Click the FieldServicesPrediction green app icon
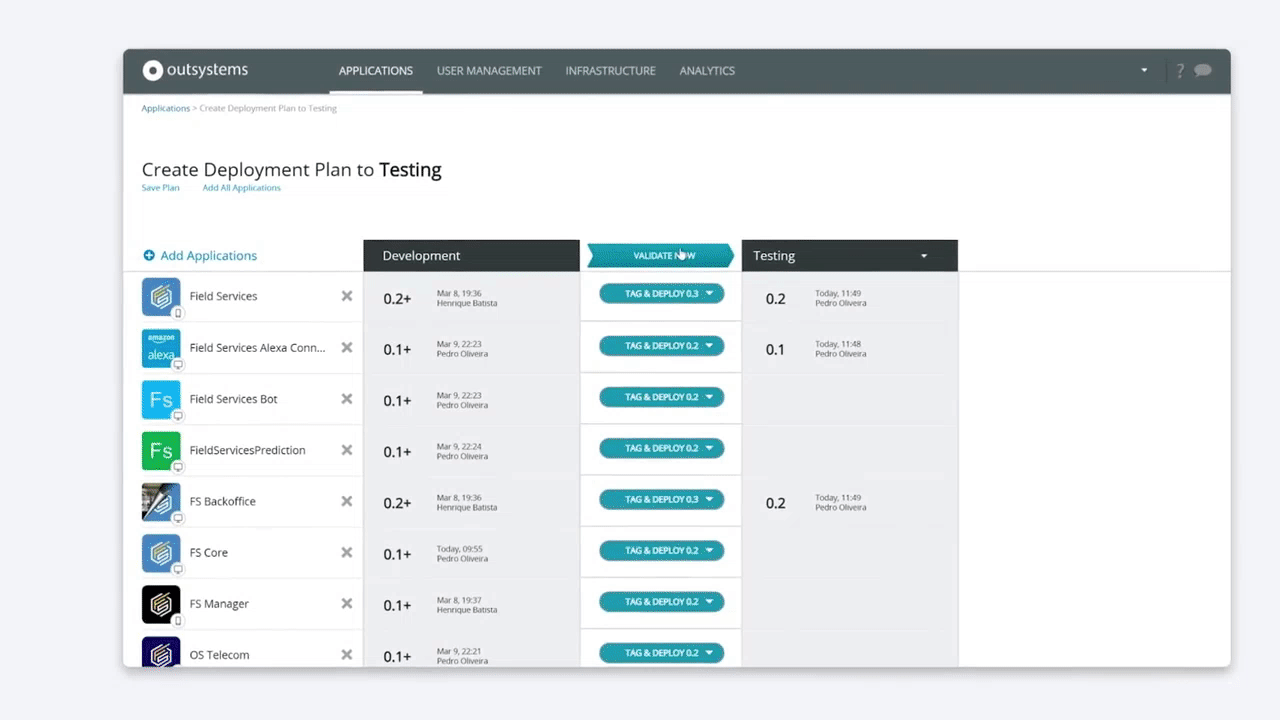Viewport: 1280px width, 720px height. (x=161, y=450)
